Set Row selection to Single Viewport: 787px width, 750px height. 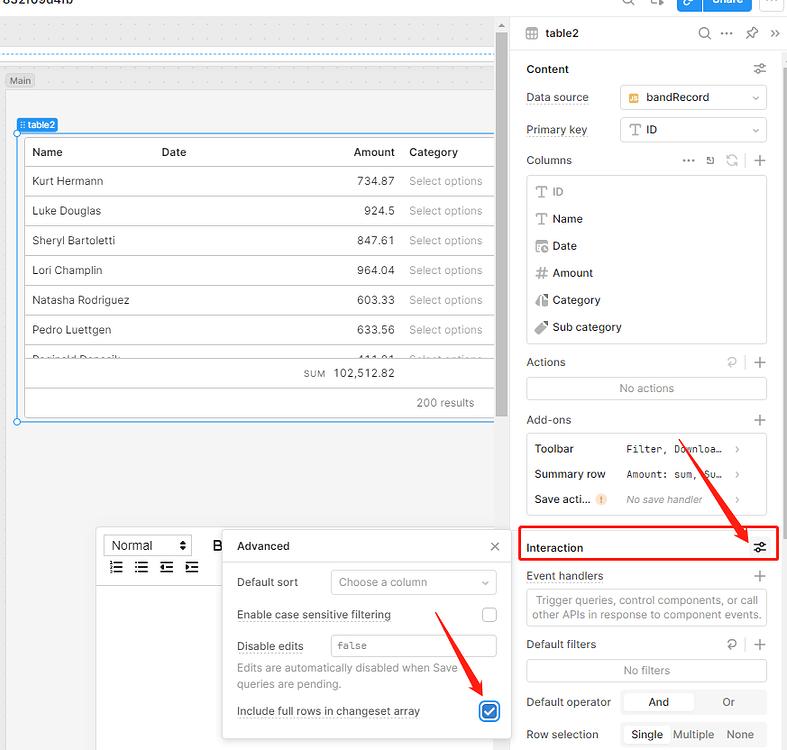(x=647, y=734)
